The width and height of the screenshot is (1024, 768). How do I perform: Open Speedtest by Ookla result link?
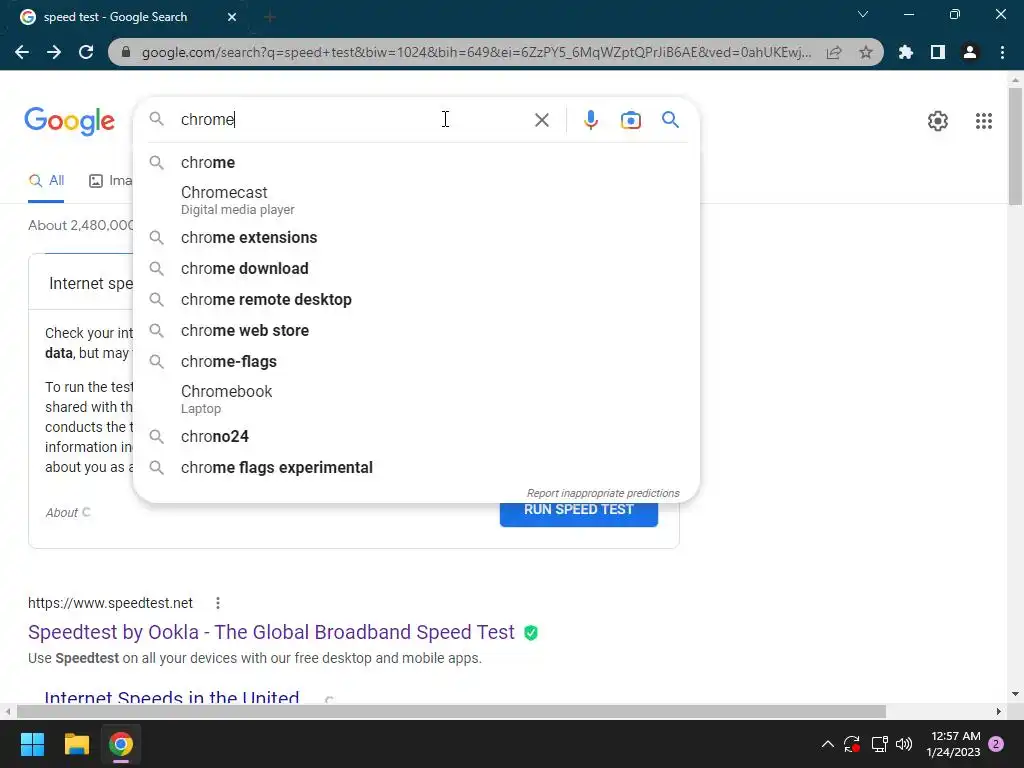pos(271,632)
